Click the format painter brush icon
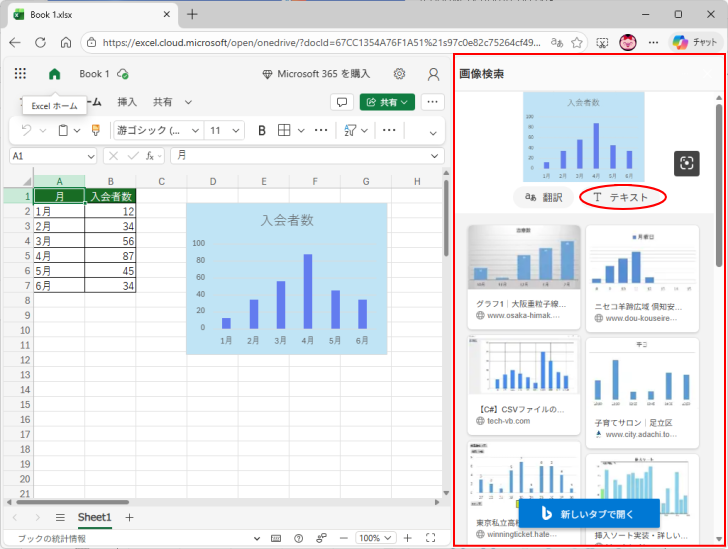 (96, 130)
